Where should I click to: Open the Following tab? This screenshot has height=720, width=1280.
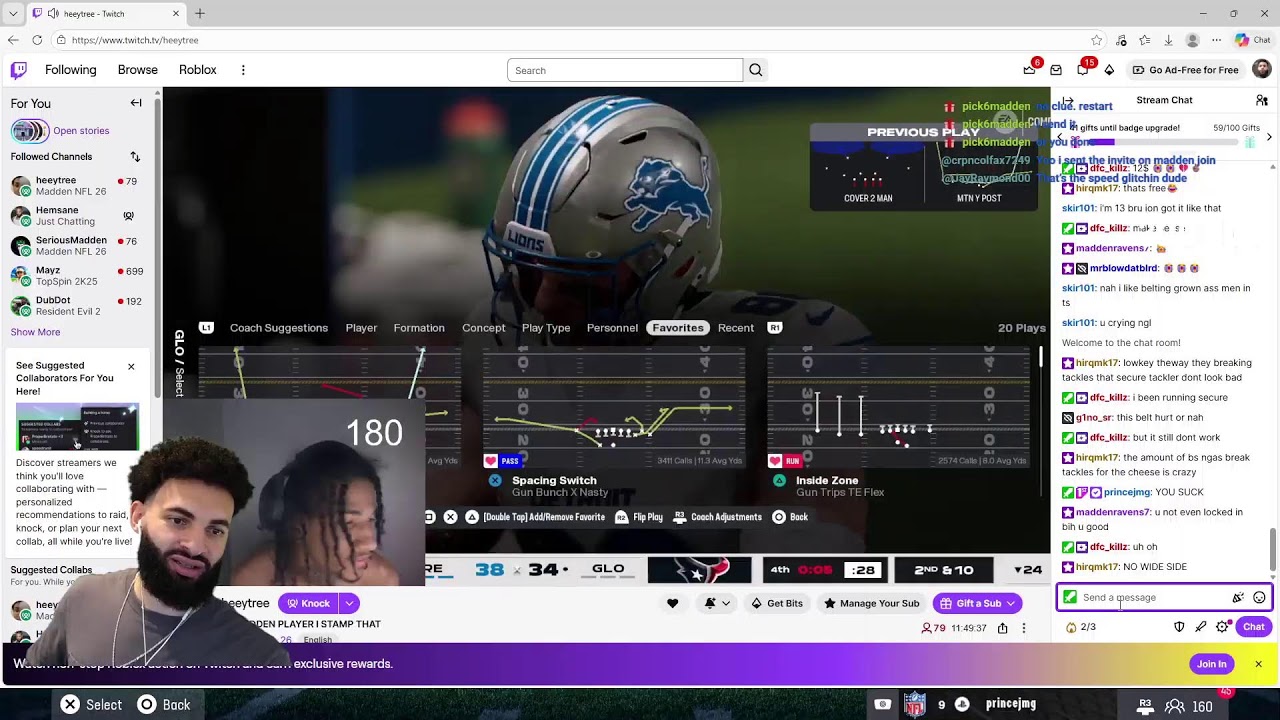(70, 70)
